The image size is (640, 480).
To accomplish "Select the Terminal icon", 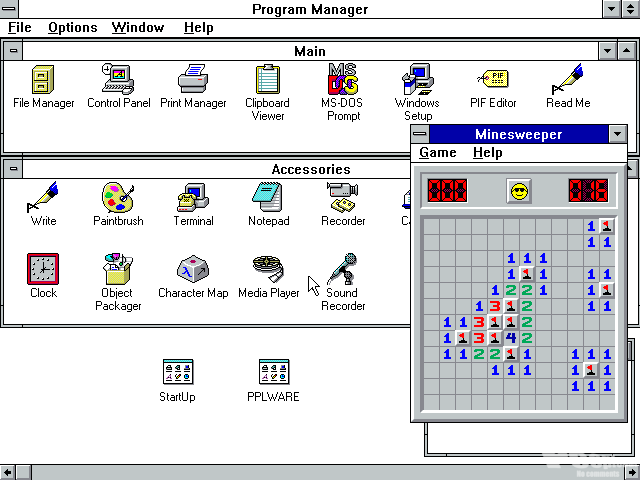I will pos(193,198).
